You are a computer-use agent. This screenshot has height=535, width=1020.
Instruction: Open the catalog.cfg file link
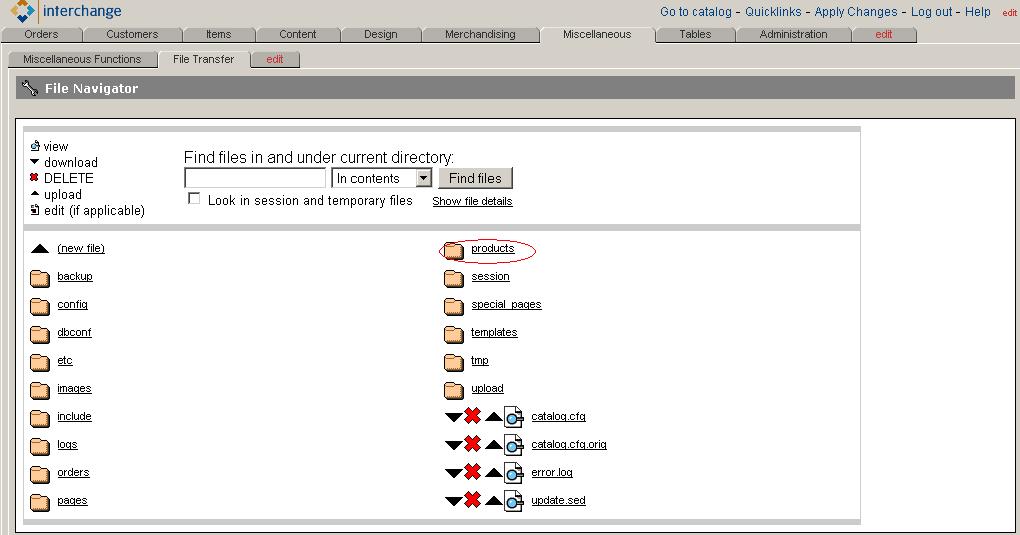point(558,417)
